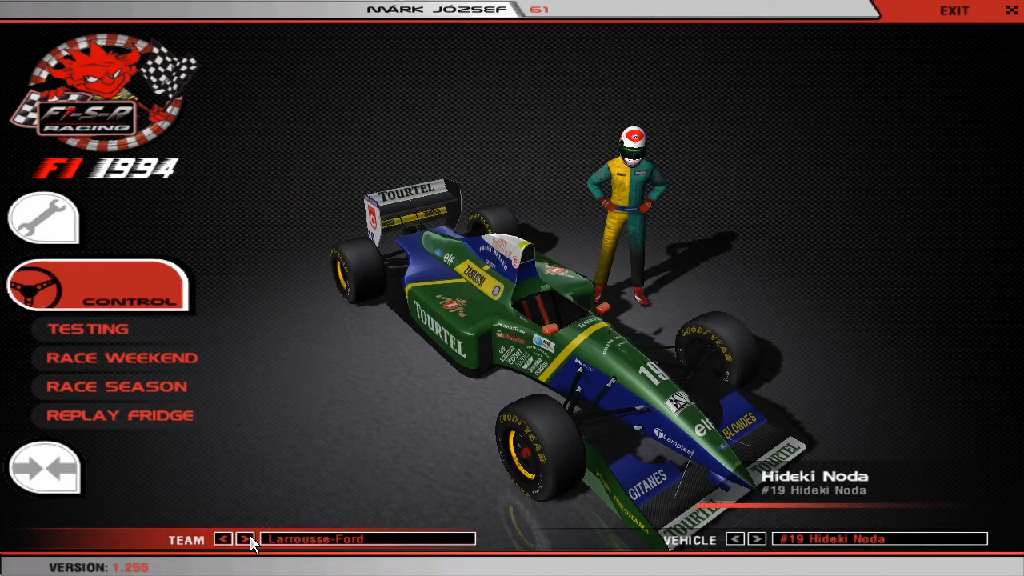Open the Testing menu item
Image resolution: width=1024 pixels, height=576 pixels.
pos(88,329)
